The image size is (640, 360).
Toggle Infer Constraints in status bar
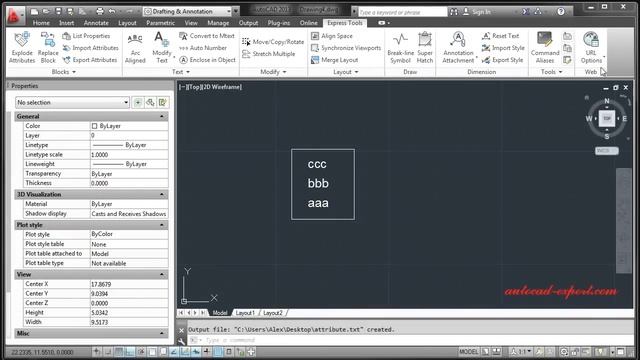tap(97, 351)
